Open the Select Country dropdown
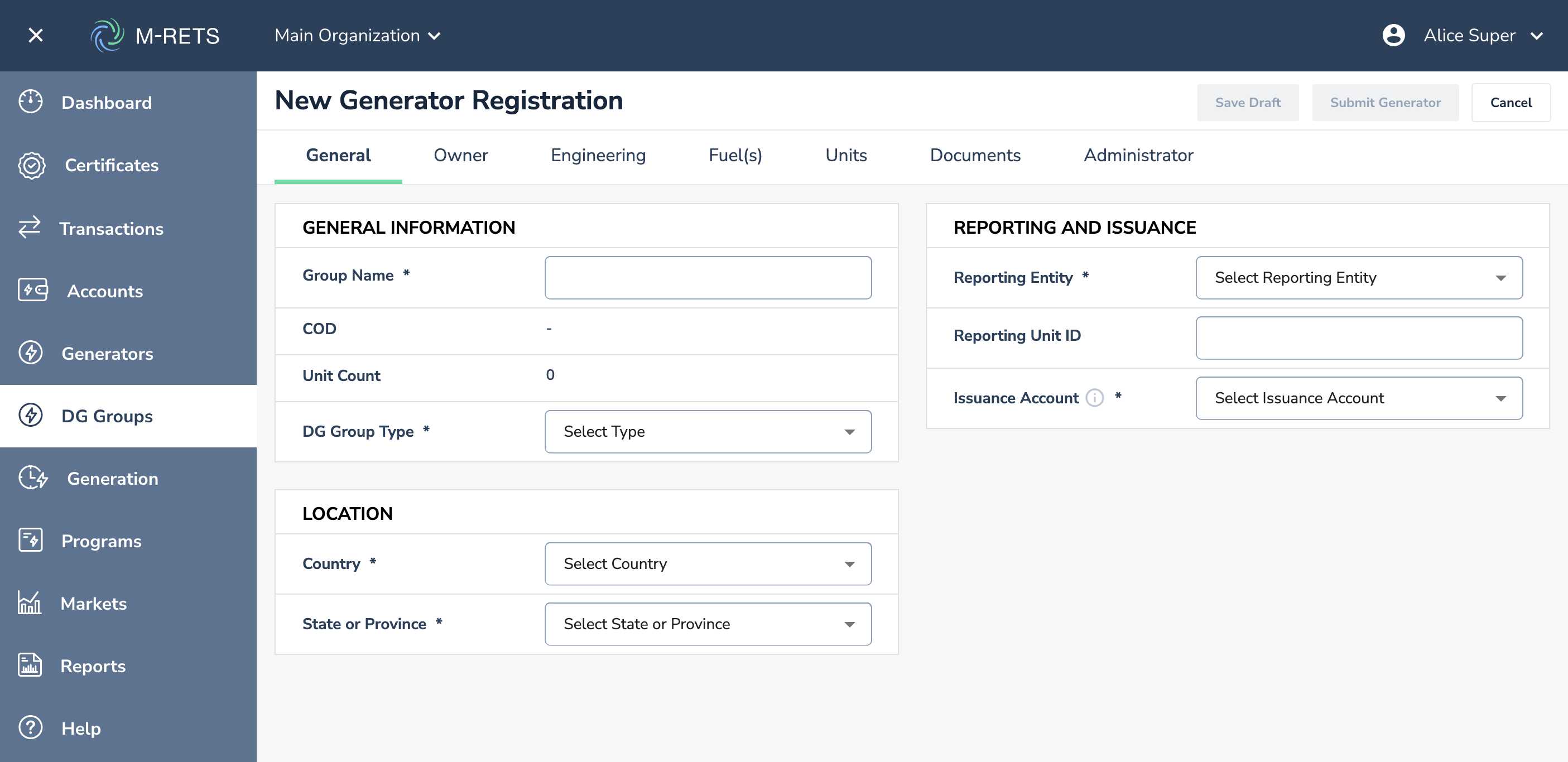Viewport: 1568px width, 762px height. [x=708, y=563]
